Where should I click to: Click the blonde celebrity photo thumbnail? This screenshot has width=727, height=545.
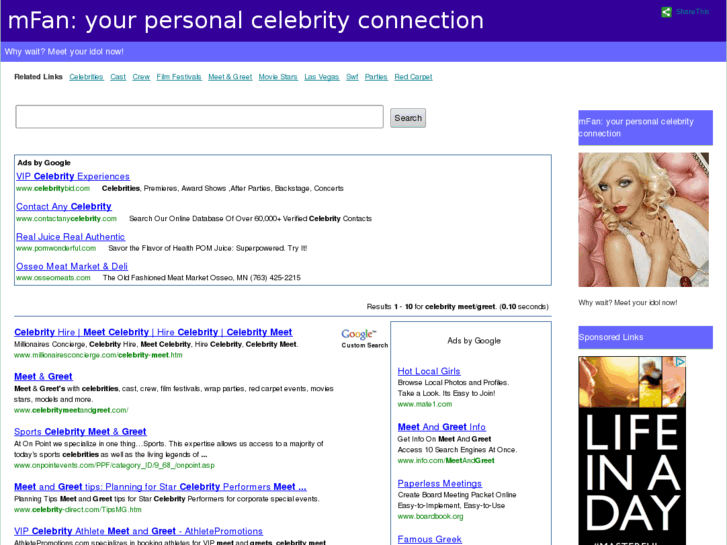(644, 220)
